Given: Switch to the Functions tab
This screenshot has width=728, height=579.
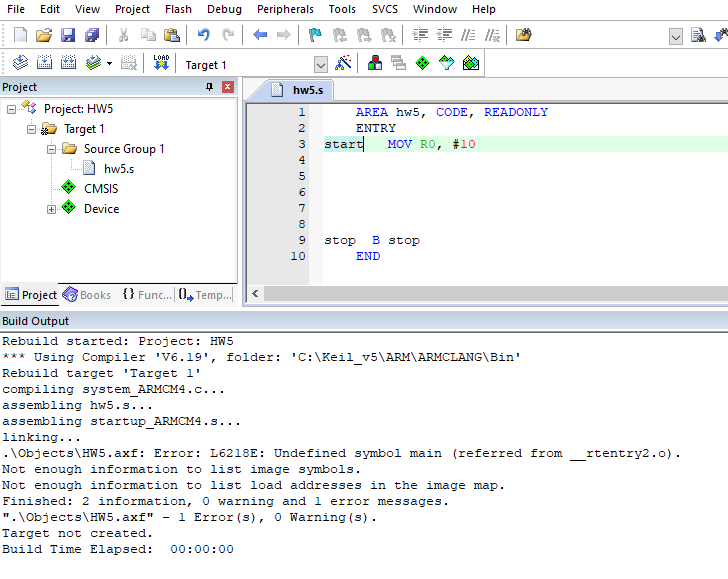Looking at the screenshot, I should click(x=148, y=295).
